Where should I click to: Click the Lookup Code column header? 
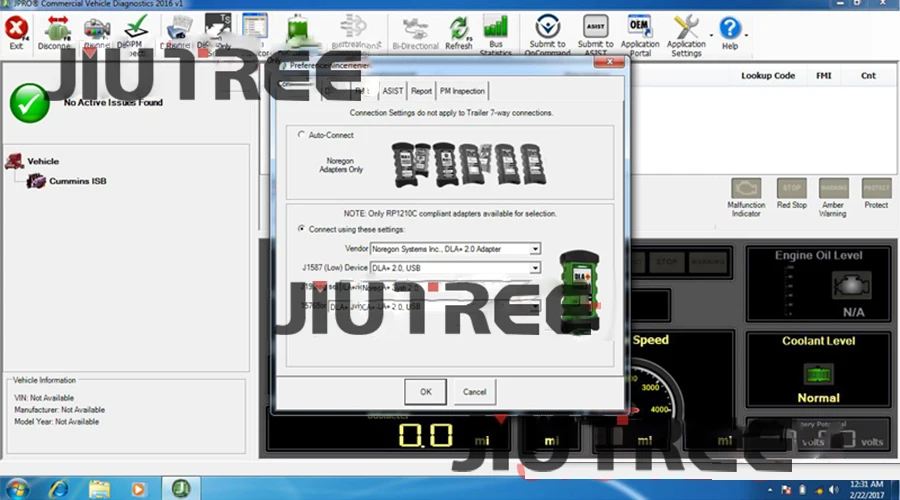767,75
